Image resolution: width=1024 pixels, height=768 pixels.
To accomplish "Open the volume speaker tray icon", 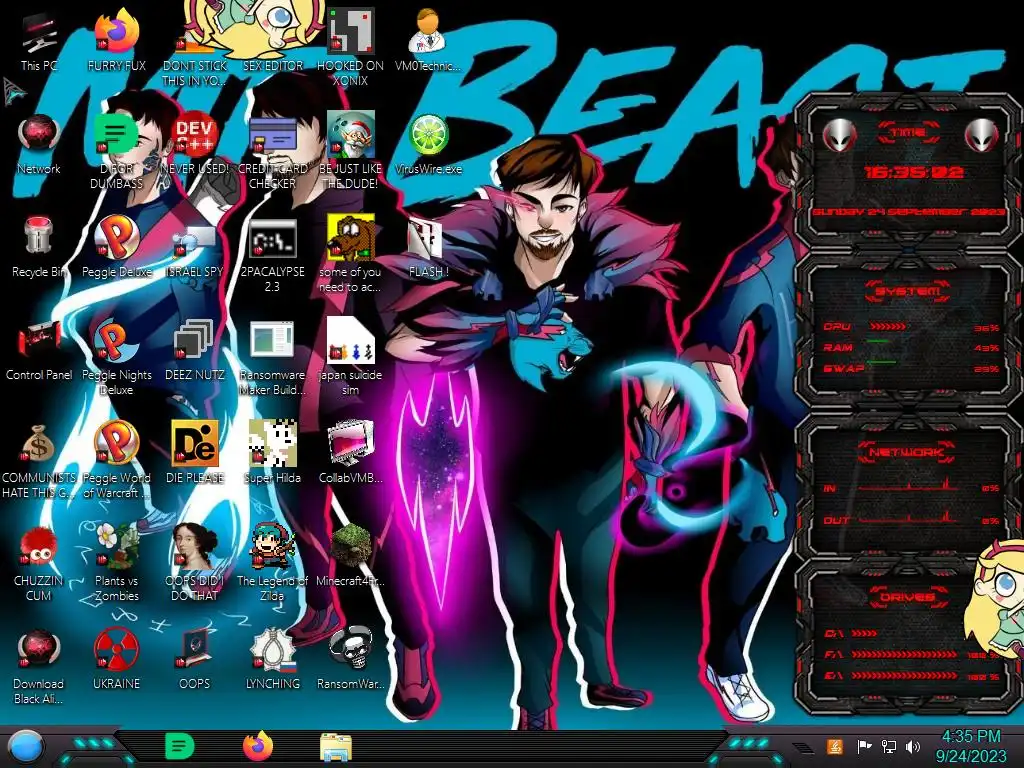I will (x=913, y=746).
